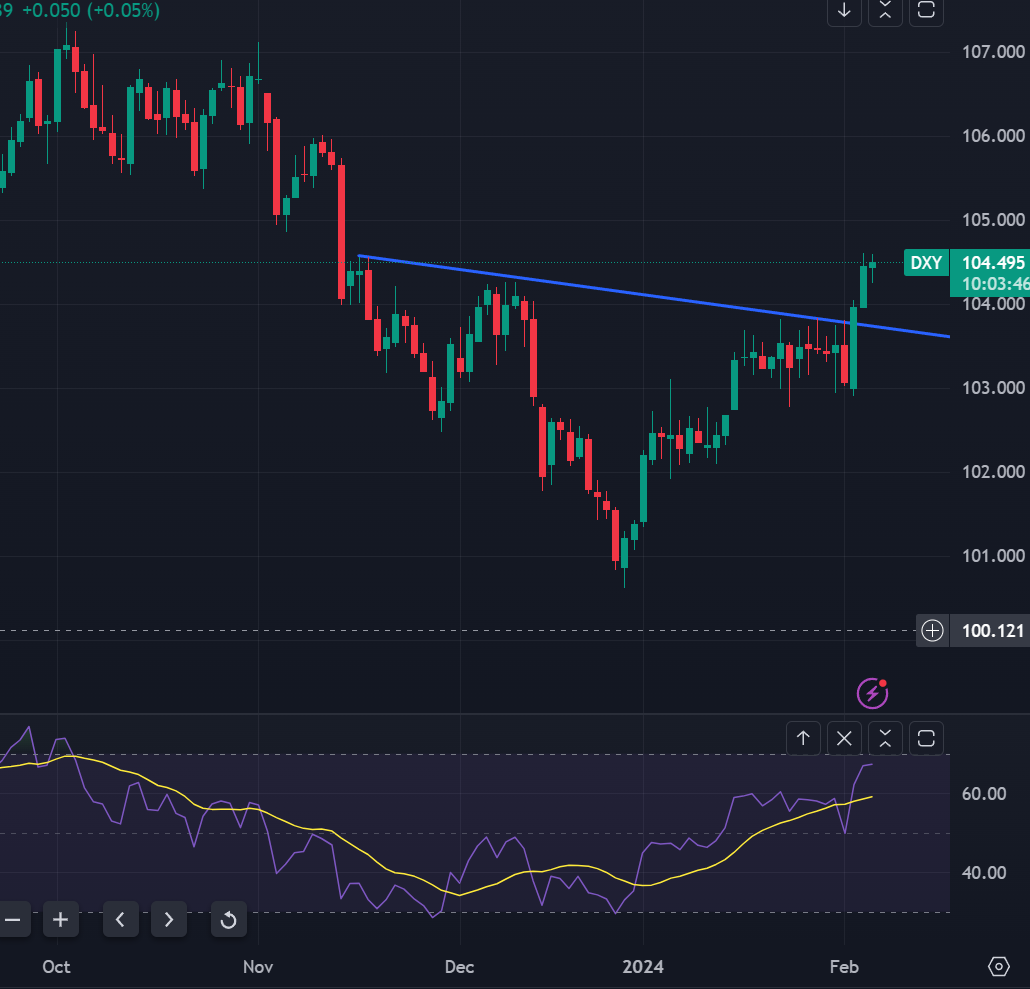
Task: Maximize the RSI indicator pane
Action: coord(926,739)
